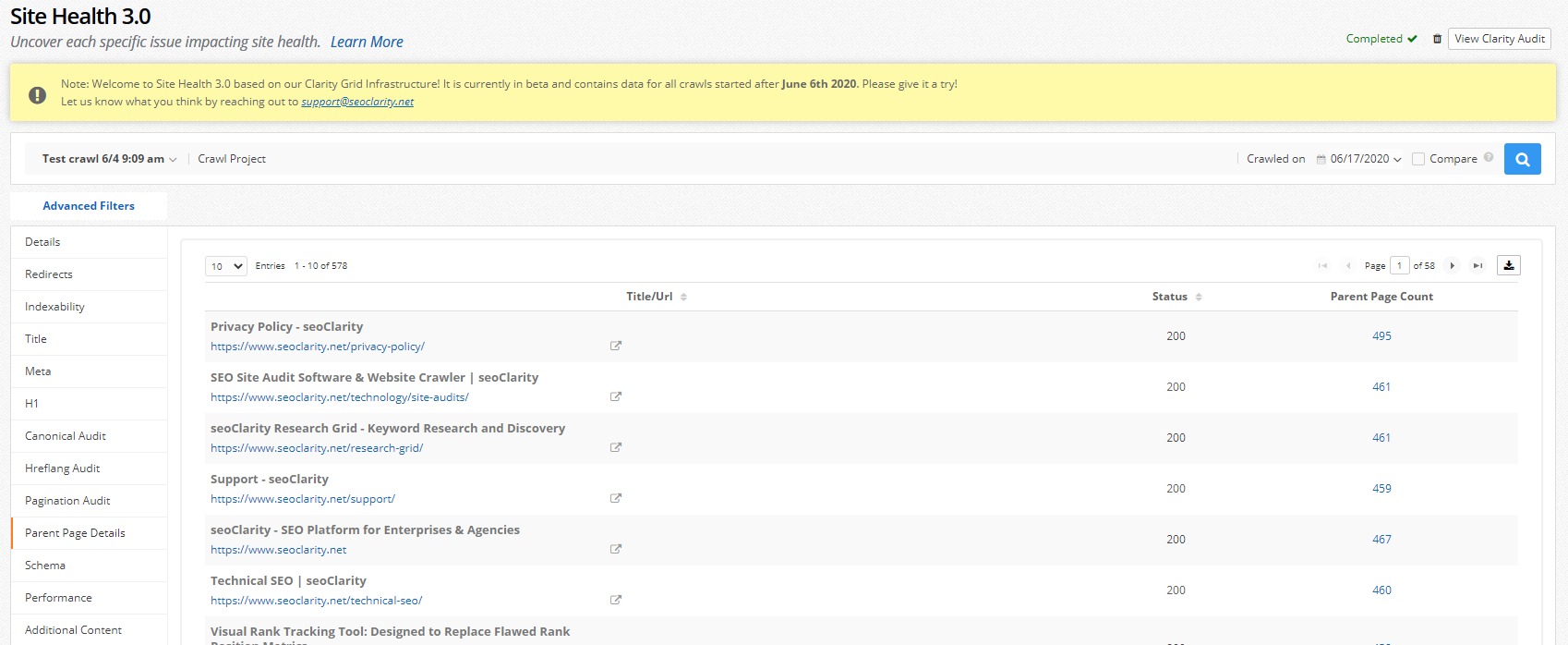Open the Test crawl 6/4 9:09 am dropdown
1568x645 pixels.
coord(109,159)
